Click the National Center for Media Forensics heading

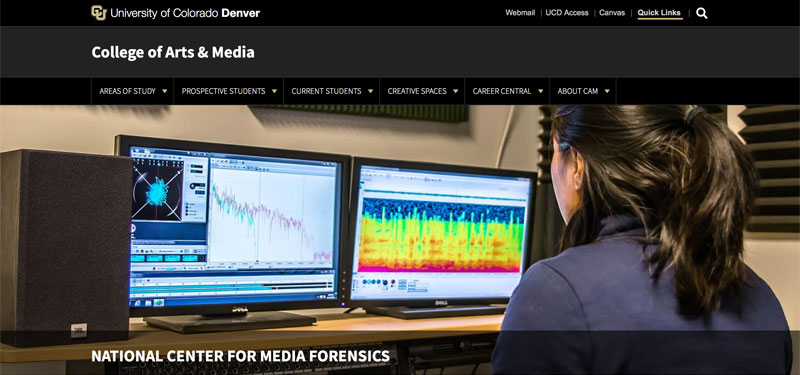240,356
